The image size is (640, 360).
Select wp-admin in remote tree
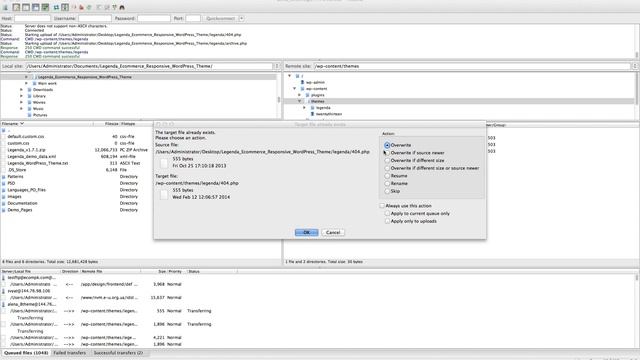pyautogui.click(x=315, y=82)
